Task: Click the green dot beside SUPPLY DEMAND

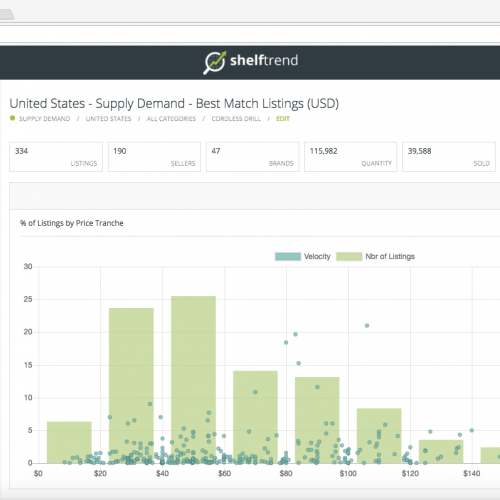Action: click(x=12, y=118)
